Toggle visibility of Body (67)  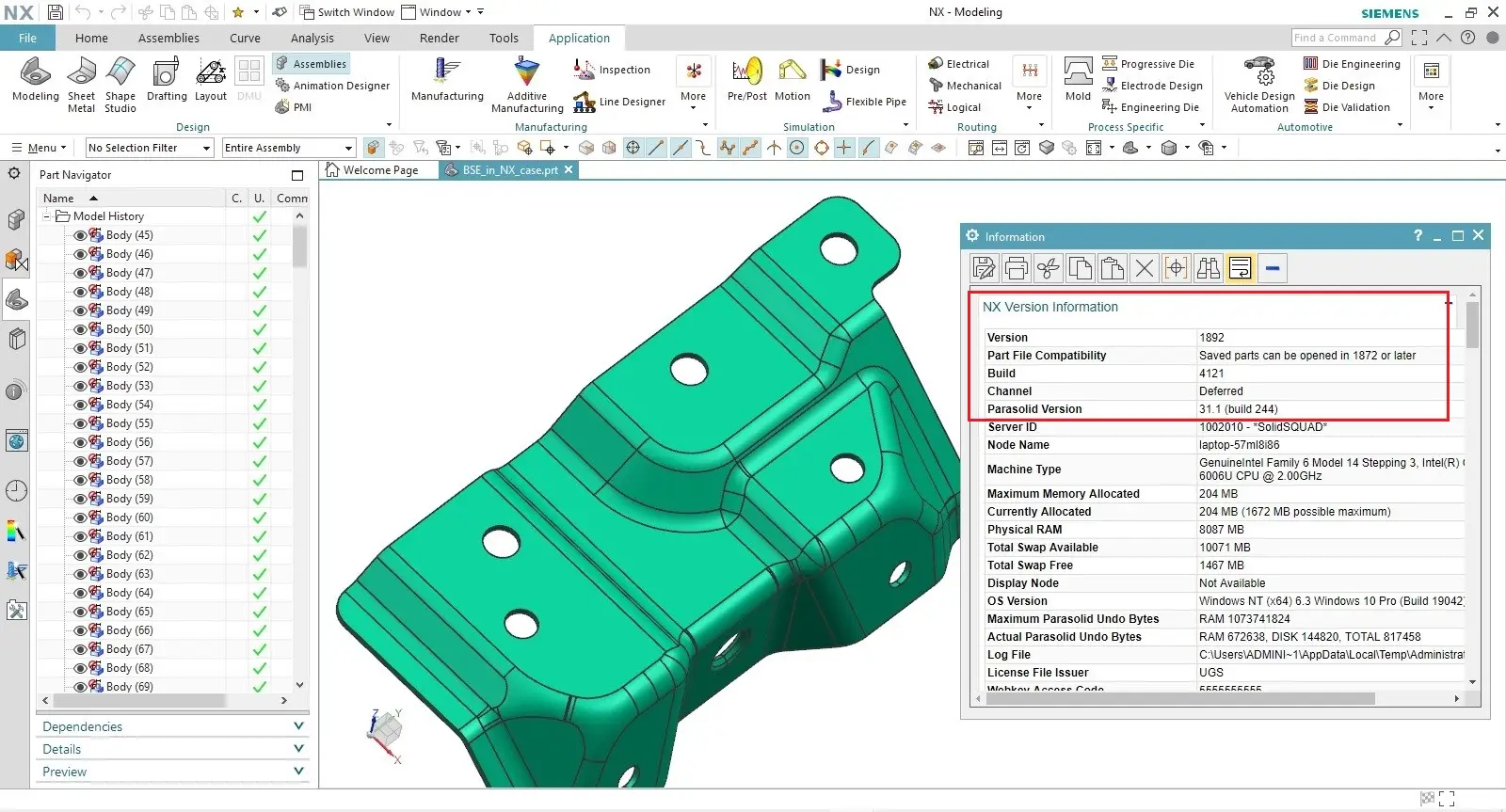(80, 649)
